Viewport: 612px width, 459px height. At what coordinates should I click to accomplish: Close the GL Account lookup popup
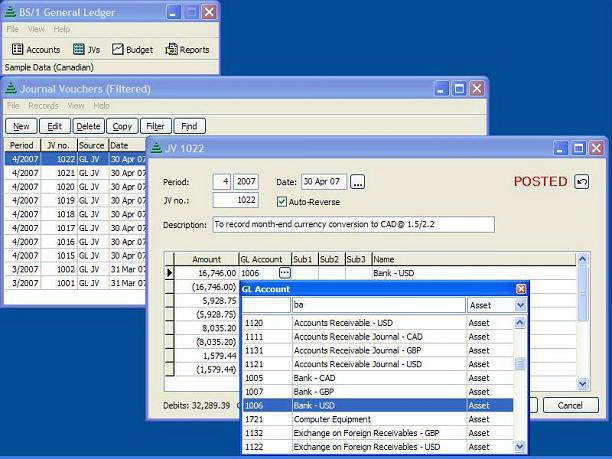pos(520,289)
